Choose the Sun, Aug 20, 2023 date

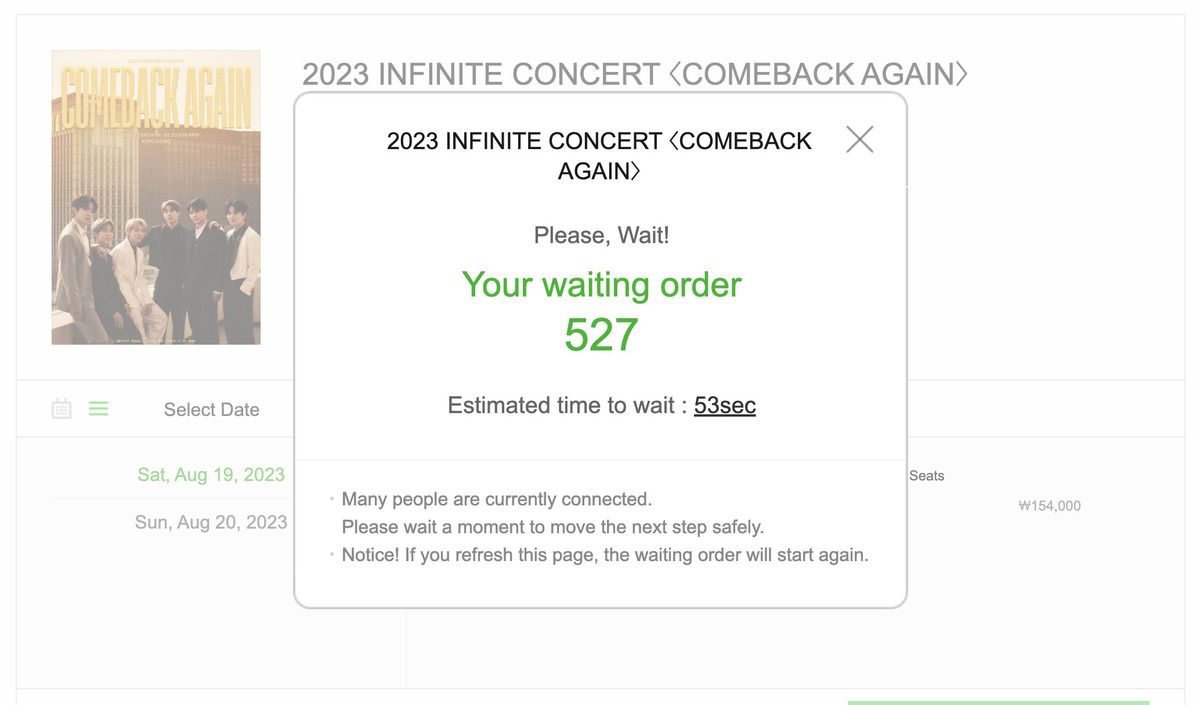pos(211,522)
